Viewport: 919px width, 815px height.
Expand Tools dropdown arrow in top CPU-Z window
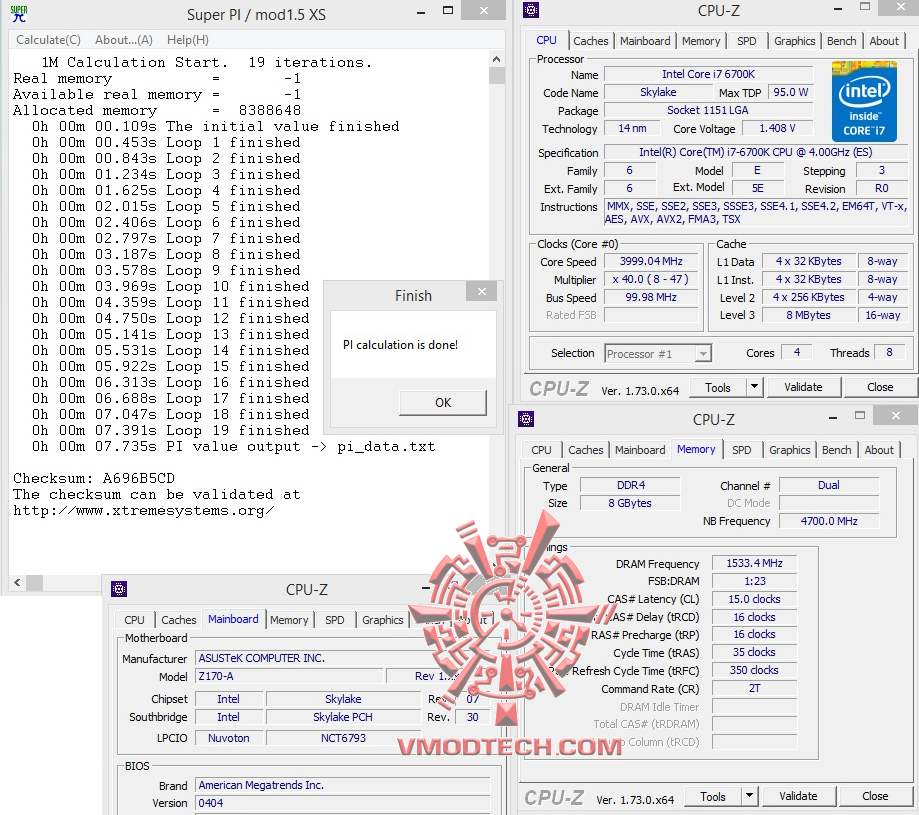click(x=754, y=387)
